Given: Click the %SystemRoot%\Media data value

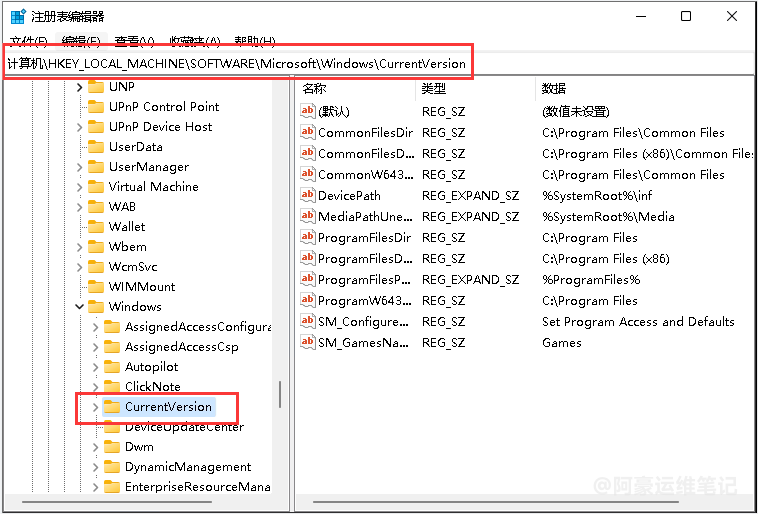Looking at the screenshot, I should coord(608,217).
